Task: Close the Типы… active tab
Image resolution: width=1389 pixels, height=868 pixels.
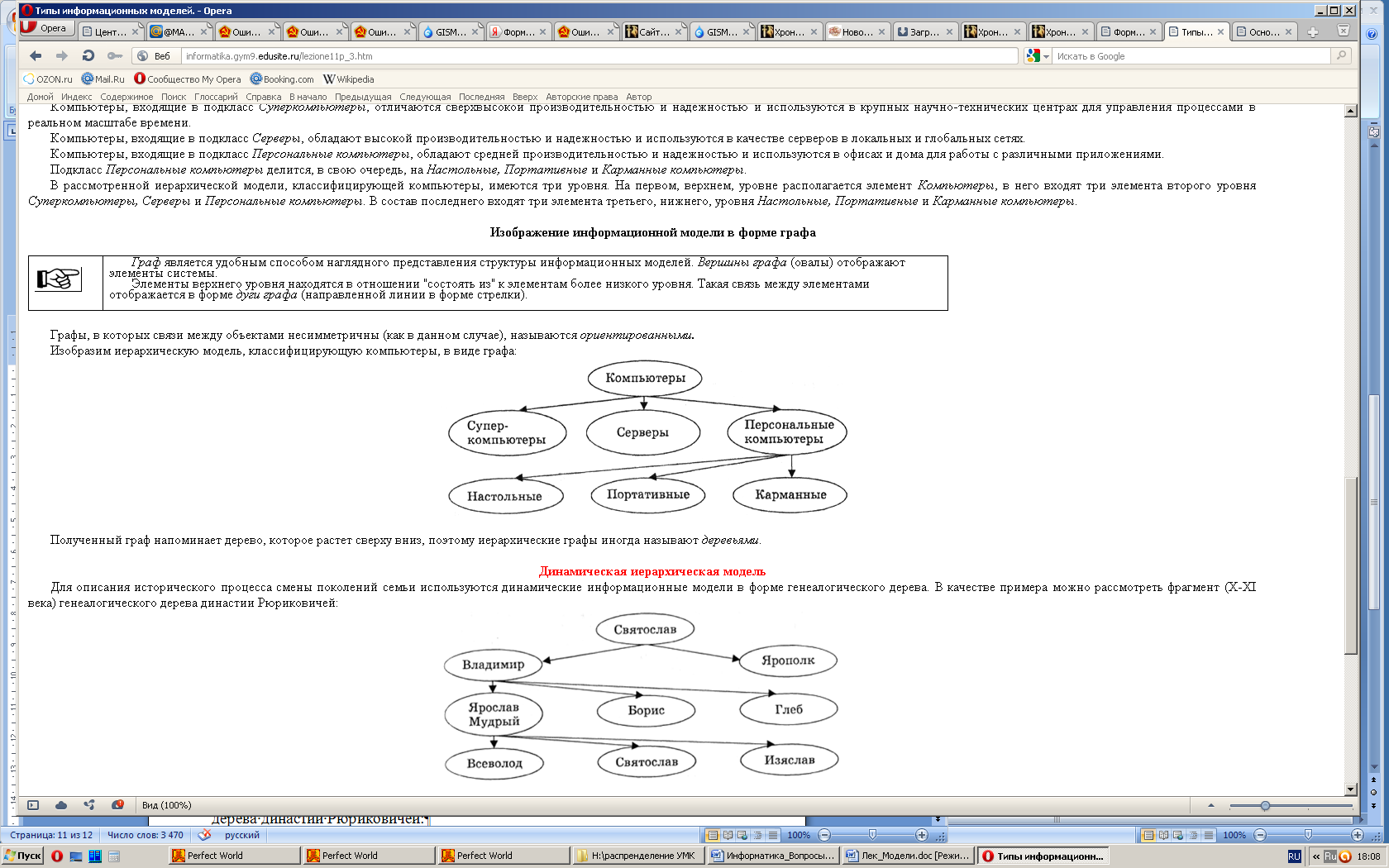Action: [x=1220, y=32]
